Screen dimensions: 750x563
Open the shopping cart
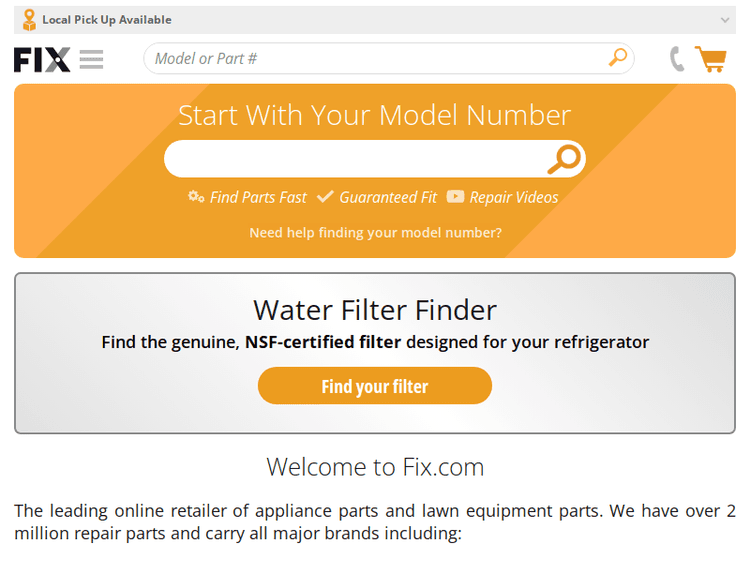tap(711, 59)
